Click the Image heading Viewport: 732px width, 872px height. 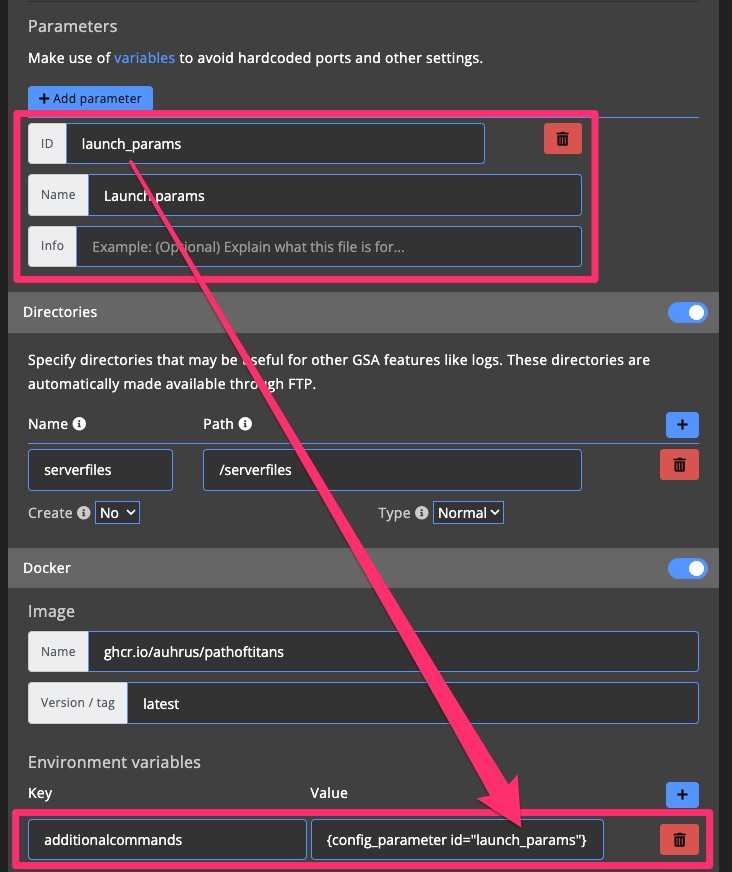click(x=51, y=612)
